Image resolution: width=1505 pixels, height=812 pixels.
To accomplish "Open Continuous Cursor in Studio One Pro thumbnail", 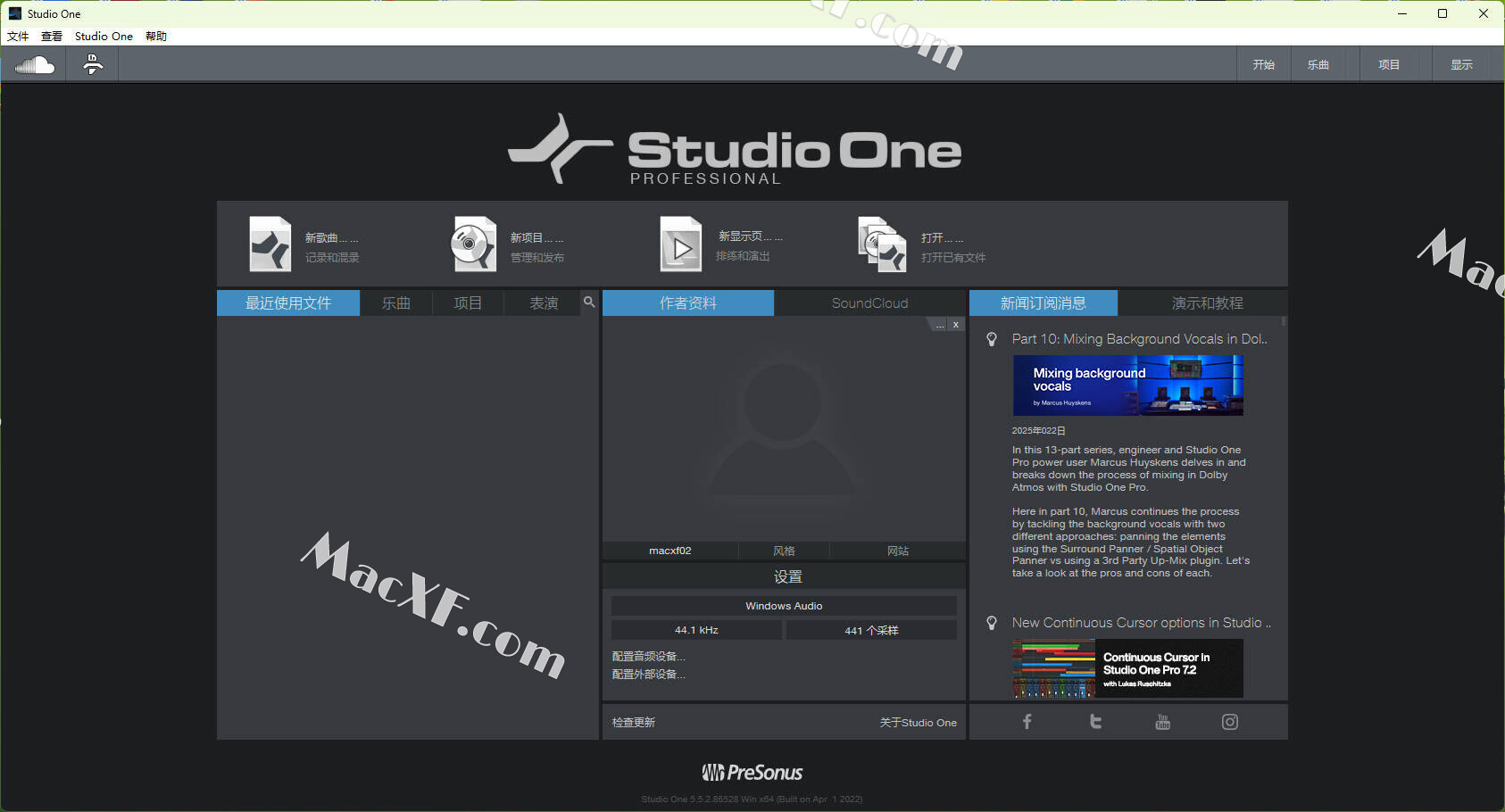I will tap(1127, 668).
